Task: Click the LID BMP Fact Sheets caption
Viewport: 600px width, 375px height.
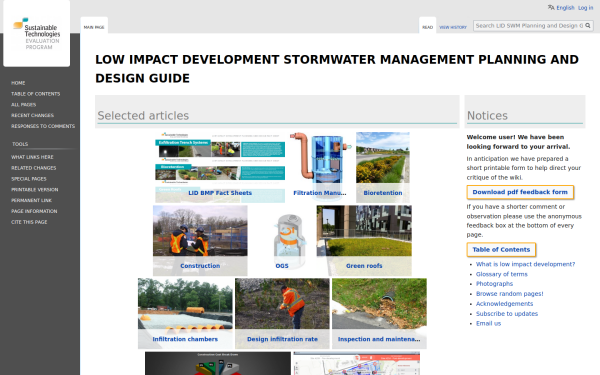Action: point(220,193)
